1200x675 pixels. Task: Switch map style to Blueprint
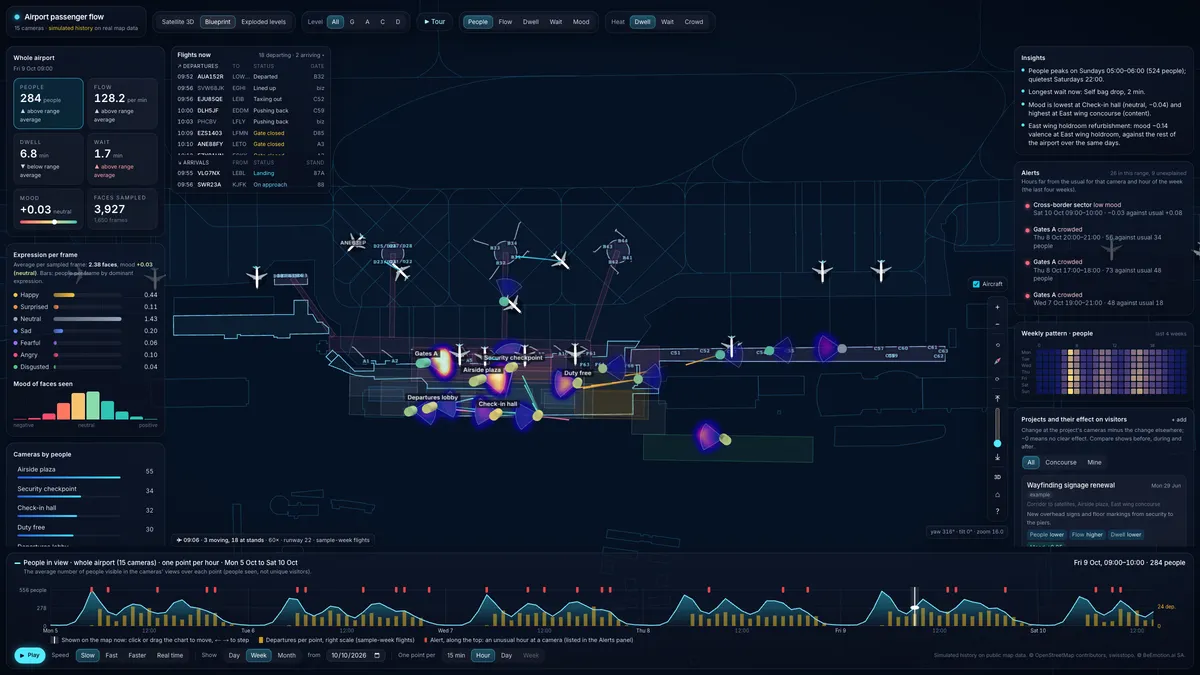pos(217,21)
